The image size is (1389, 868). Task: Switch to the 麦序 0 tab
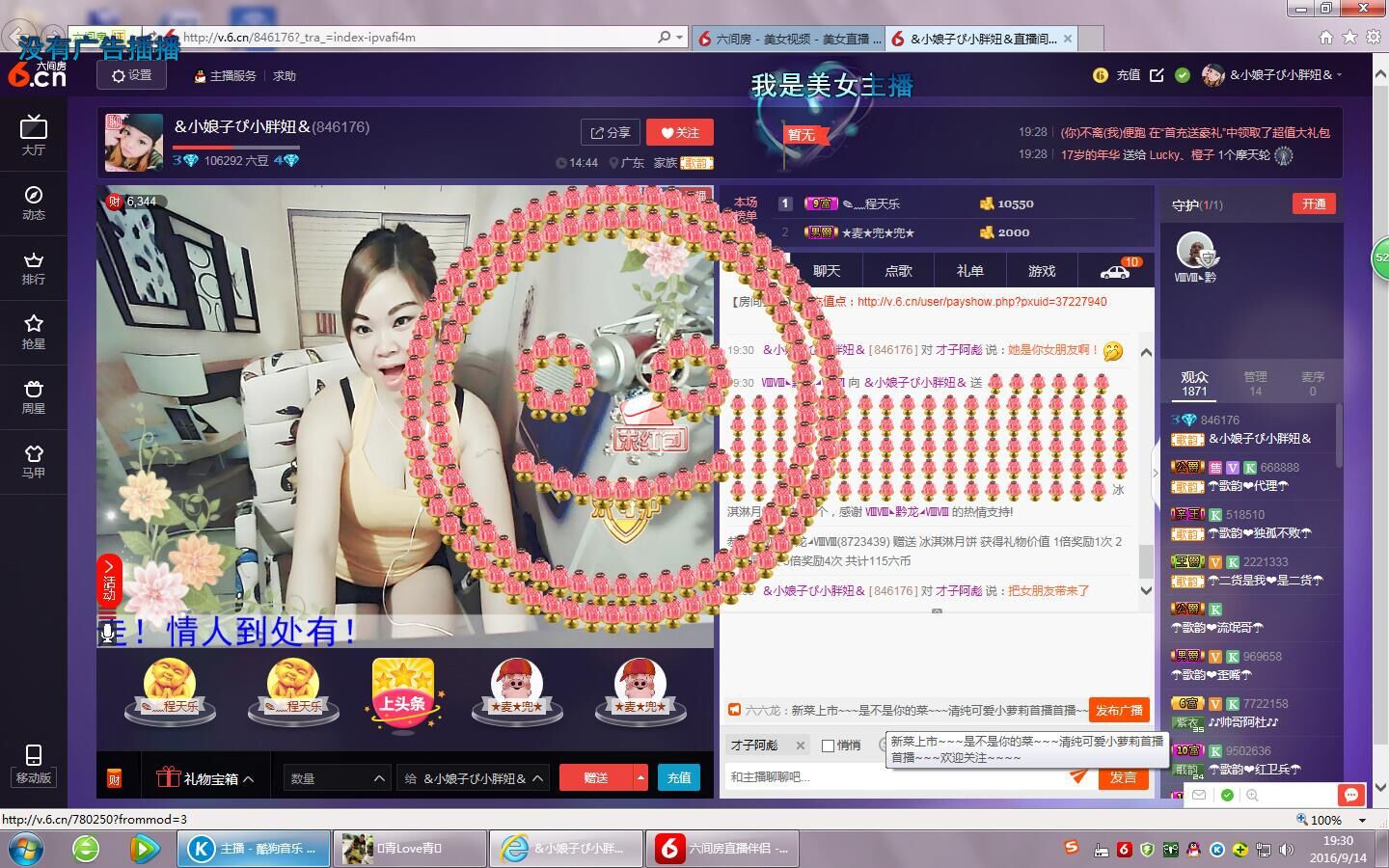tap(1313, 383)
